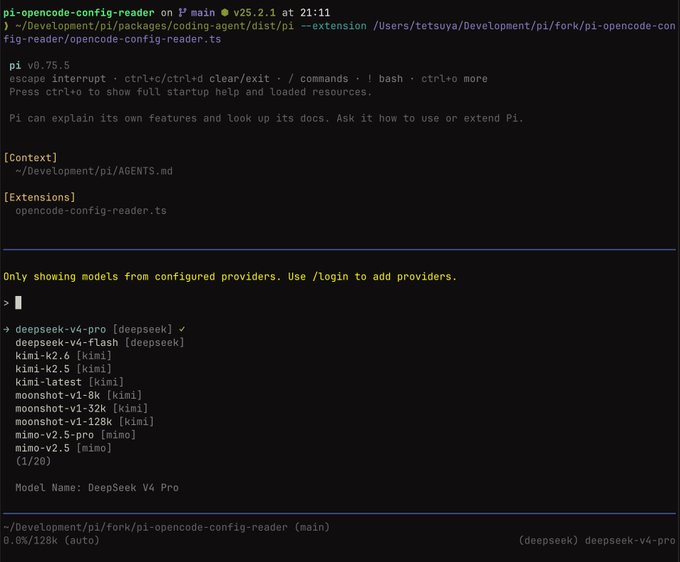Screen dimensions: 680x562
Task: Click the checkmark beside deepseek-v4-pro
Action: pos(182,329)
